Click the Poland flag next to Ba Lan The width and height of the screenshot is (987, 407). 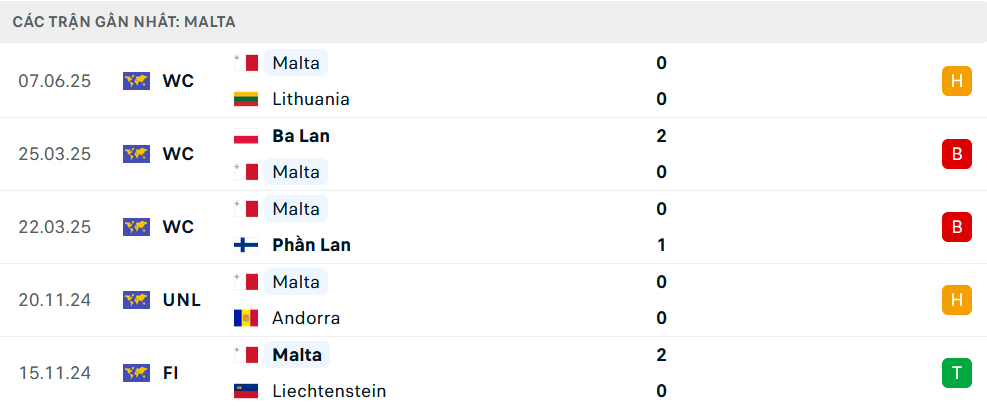(x=246, y=136)
